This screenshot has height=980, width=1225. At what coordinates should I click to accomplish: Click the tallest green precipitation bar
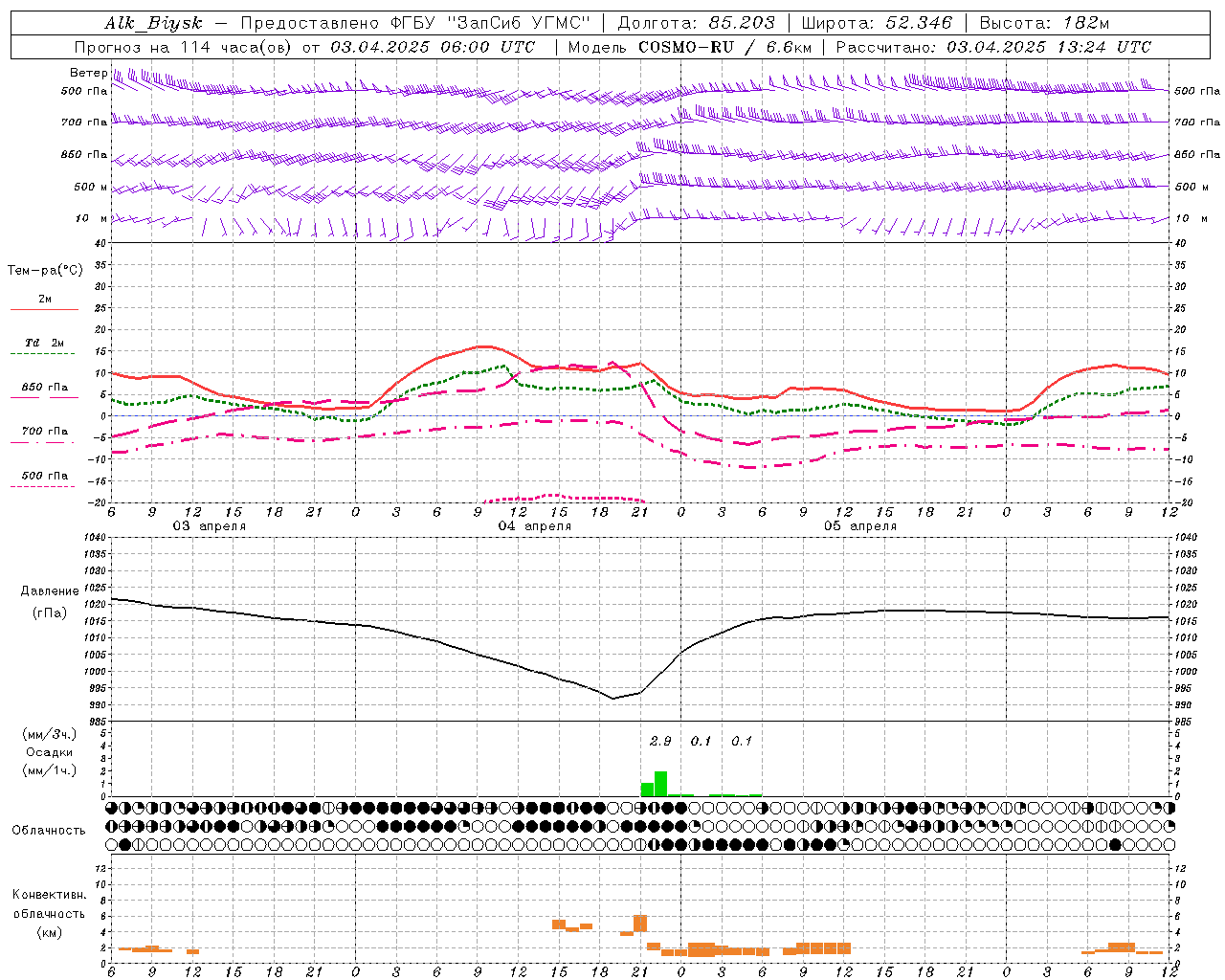[660, 784]
